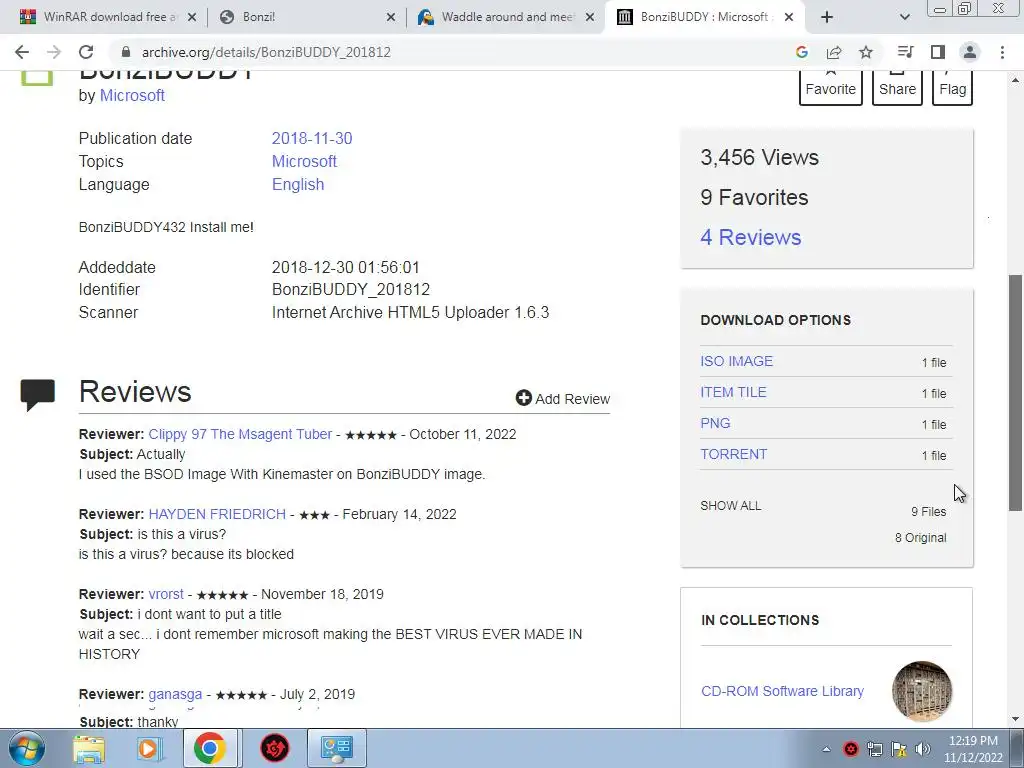This screenshot has height=768, width=1024.
Task: Click the network tray icon
Action: 875,749
